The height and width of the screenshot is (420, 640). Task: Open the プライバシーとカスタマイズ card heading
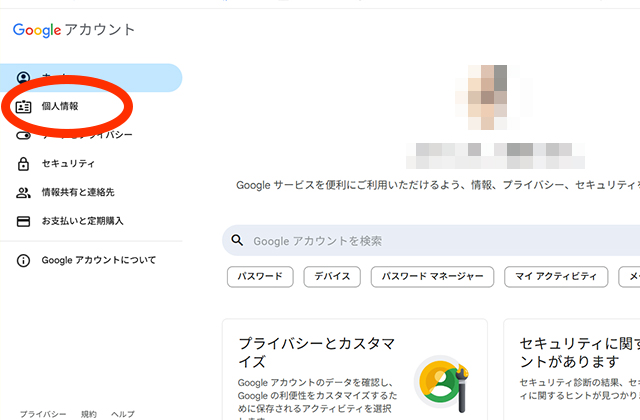pos(317,352)
